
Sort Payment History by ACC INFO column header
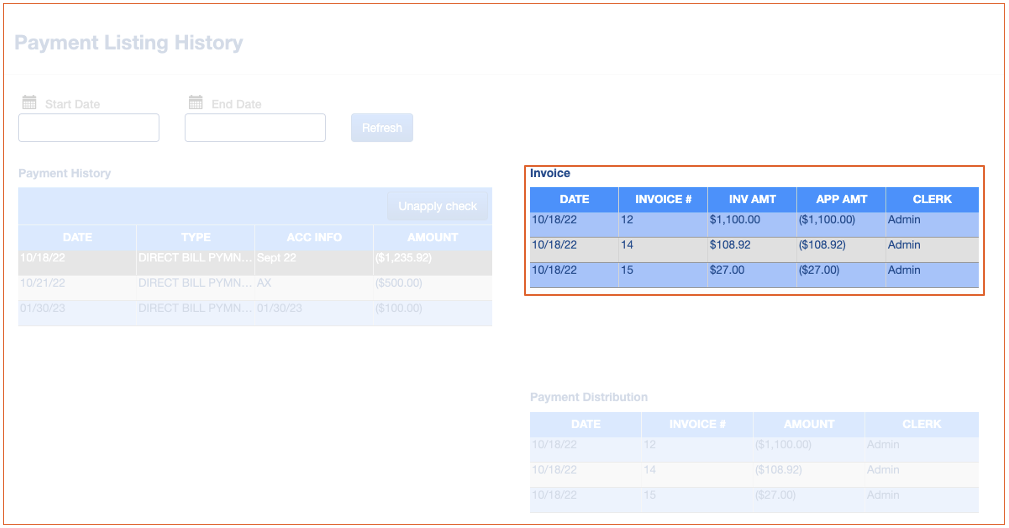314,237
